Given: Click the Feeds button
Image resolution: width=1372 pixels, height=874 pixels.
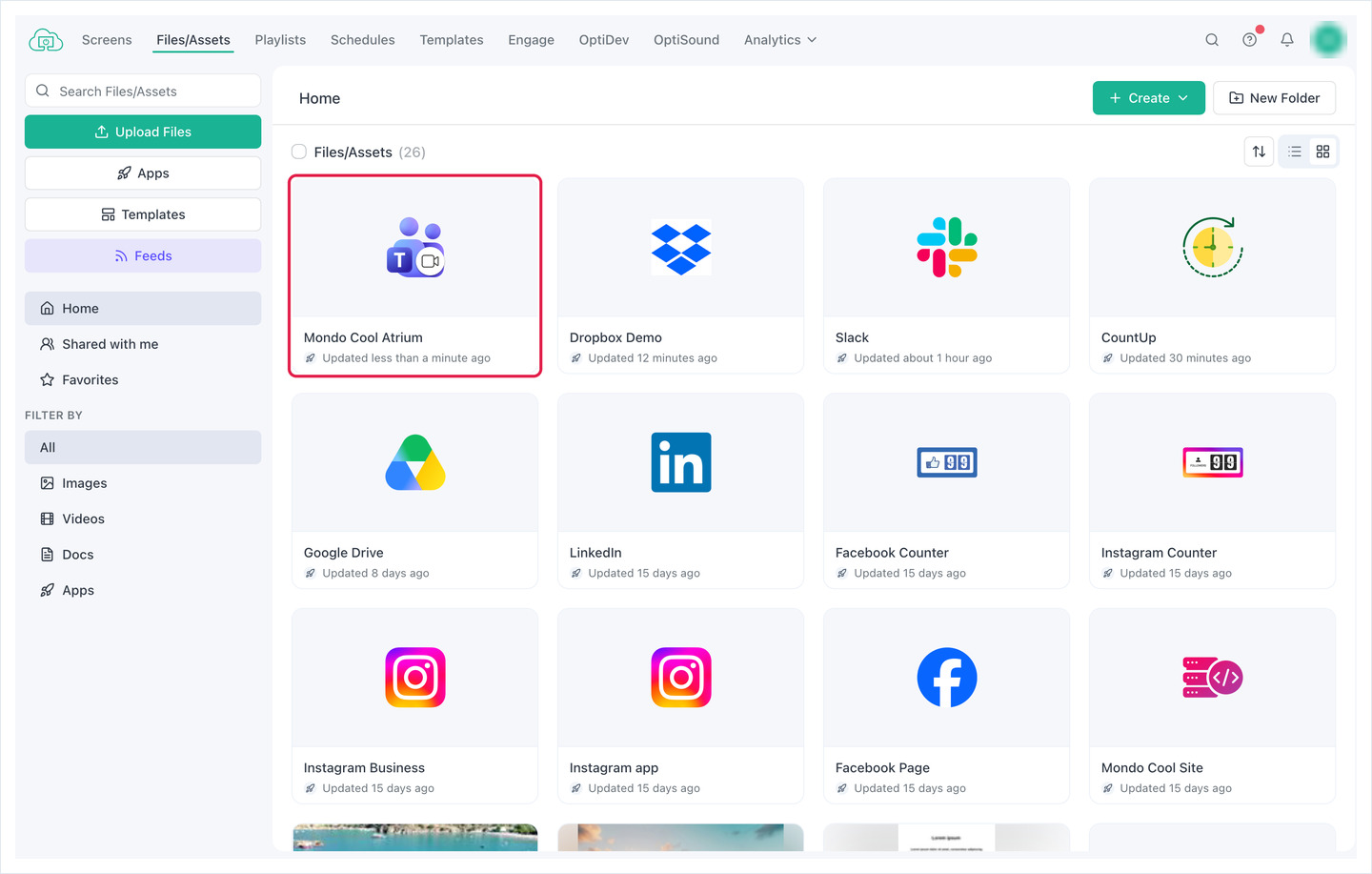Looking at the screenshot, I should click(x=143, y=255).
